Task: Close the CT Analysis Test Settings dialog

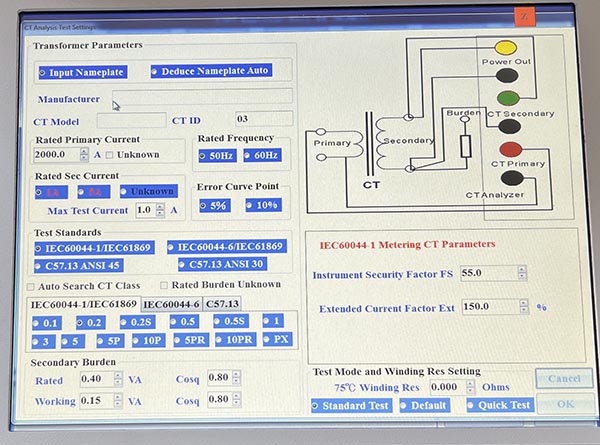Action: point(525,16)
